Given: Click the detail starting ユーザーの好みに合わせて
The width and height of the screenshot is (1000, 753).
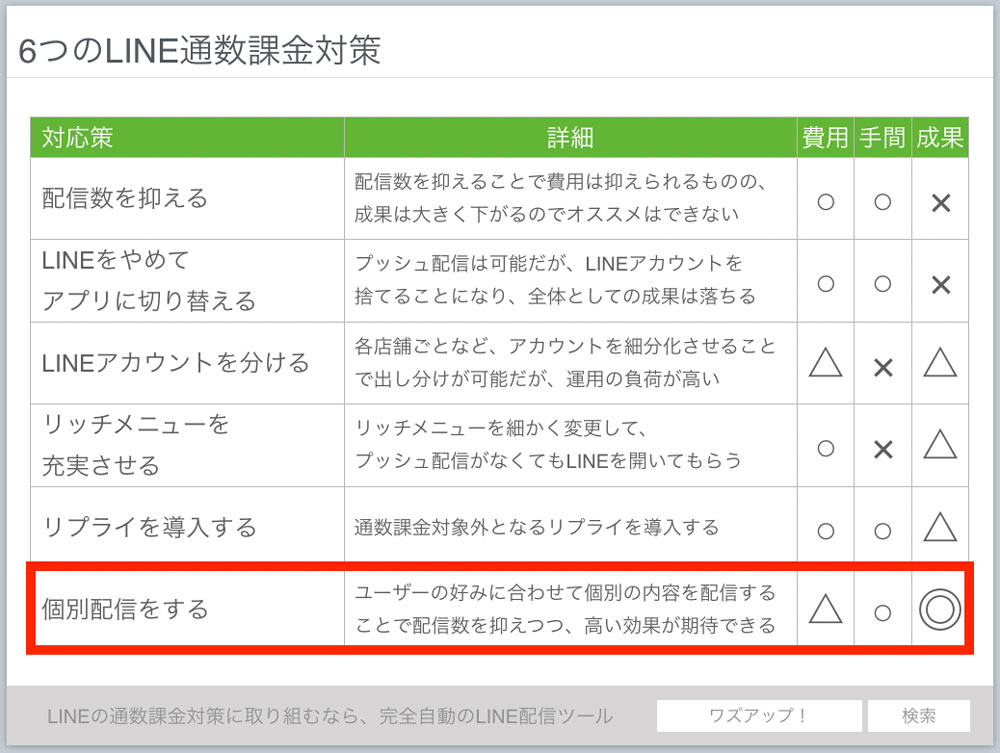Looking at the screenshot, I should (565, 609).
